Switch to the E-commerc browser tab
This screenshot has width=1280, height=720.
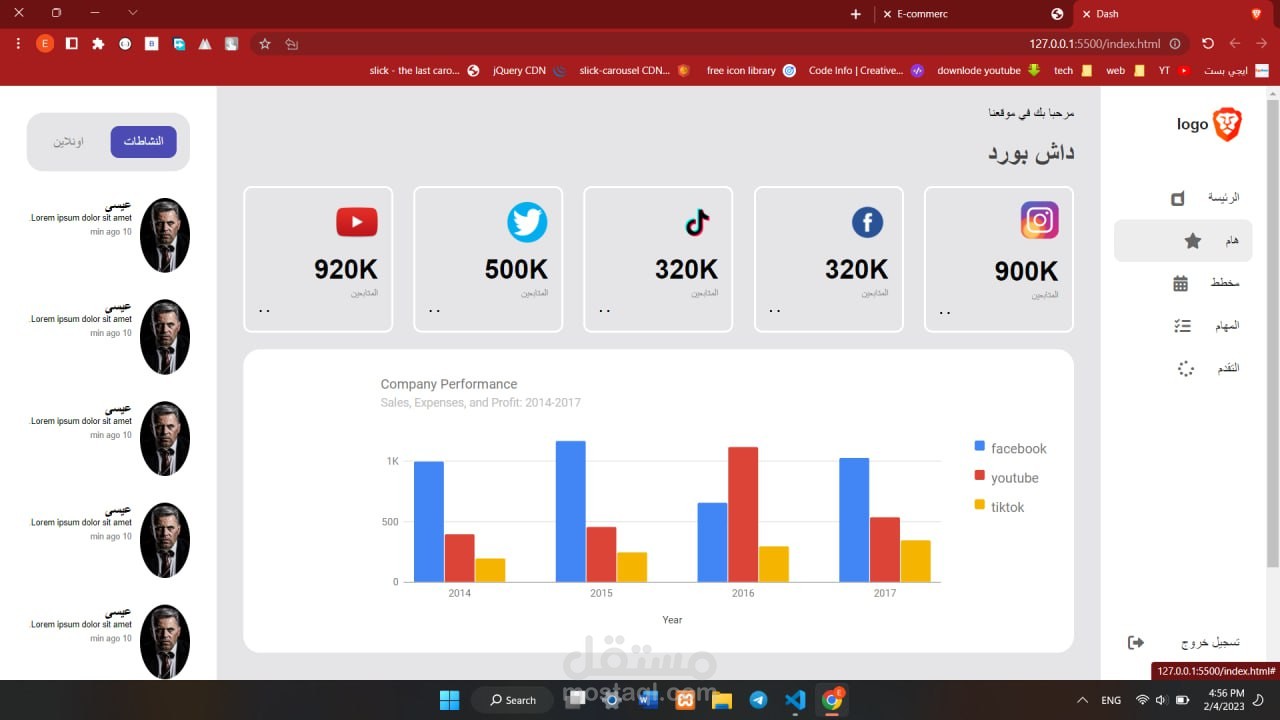click(x=972, y=14)
